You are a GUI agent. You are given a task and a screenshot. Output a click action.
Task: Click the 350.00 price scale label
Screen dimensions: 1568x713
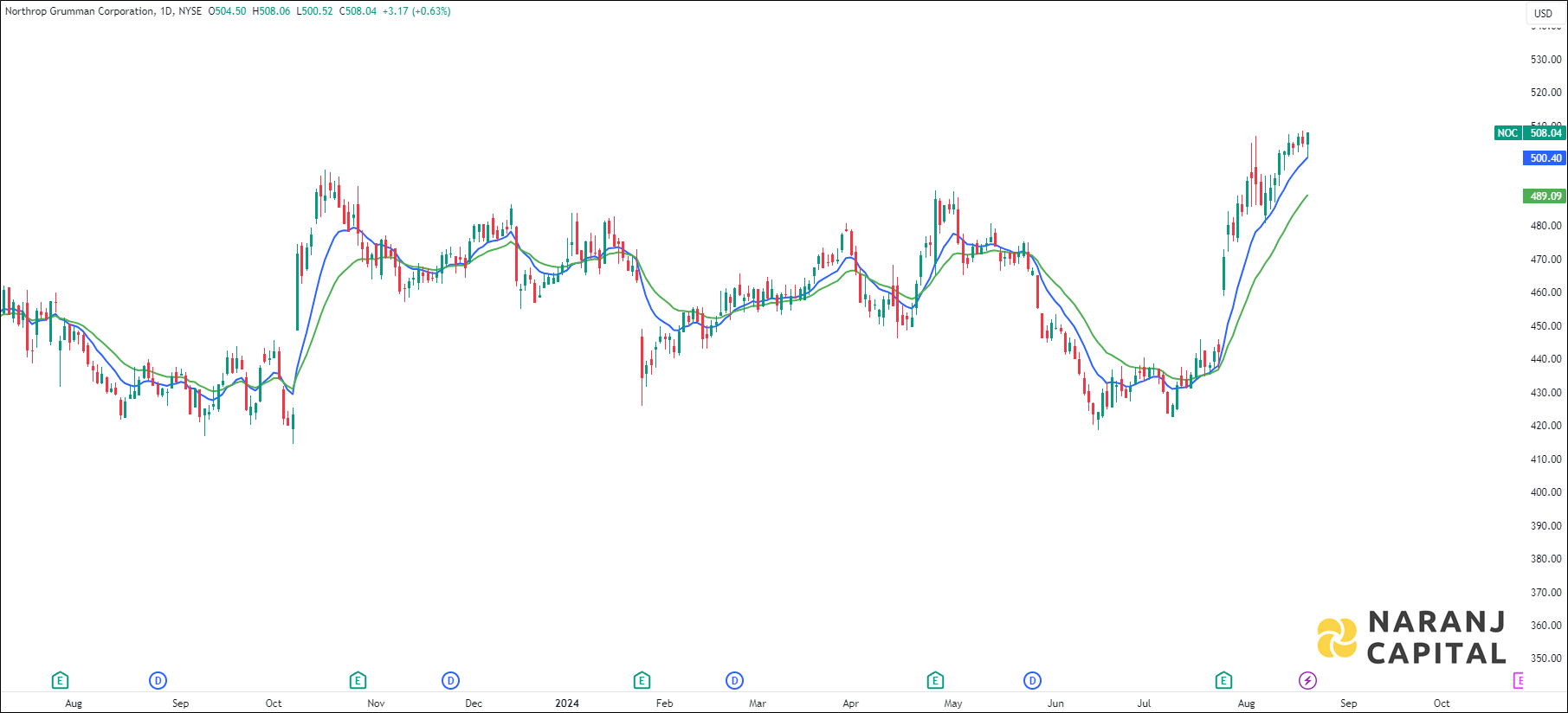click(1546, 658)
